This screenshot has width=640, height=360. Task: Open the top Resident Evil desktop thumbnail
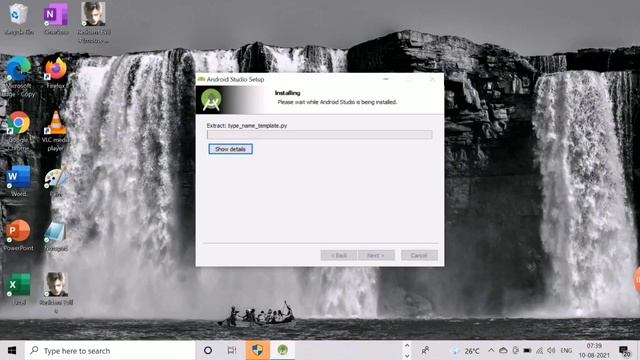click(93, 21)
